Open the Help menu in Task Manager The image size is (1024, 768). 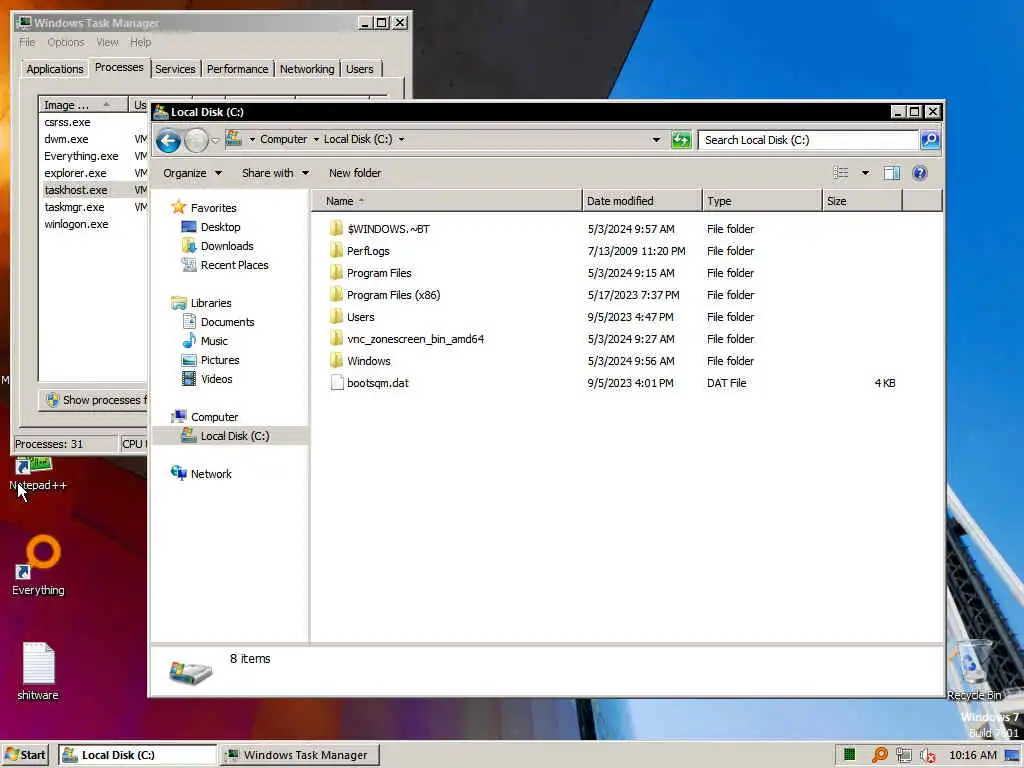(140, 42)
